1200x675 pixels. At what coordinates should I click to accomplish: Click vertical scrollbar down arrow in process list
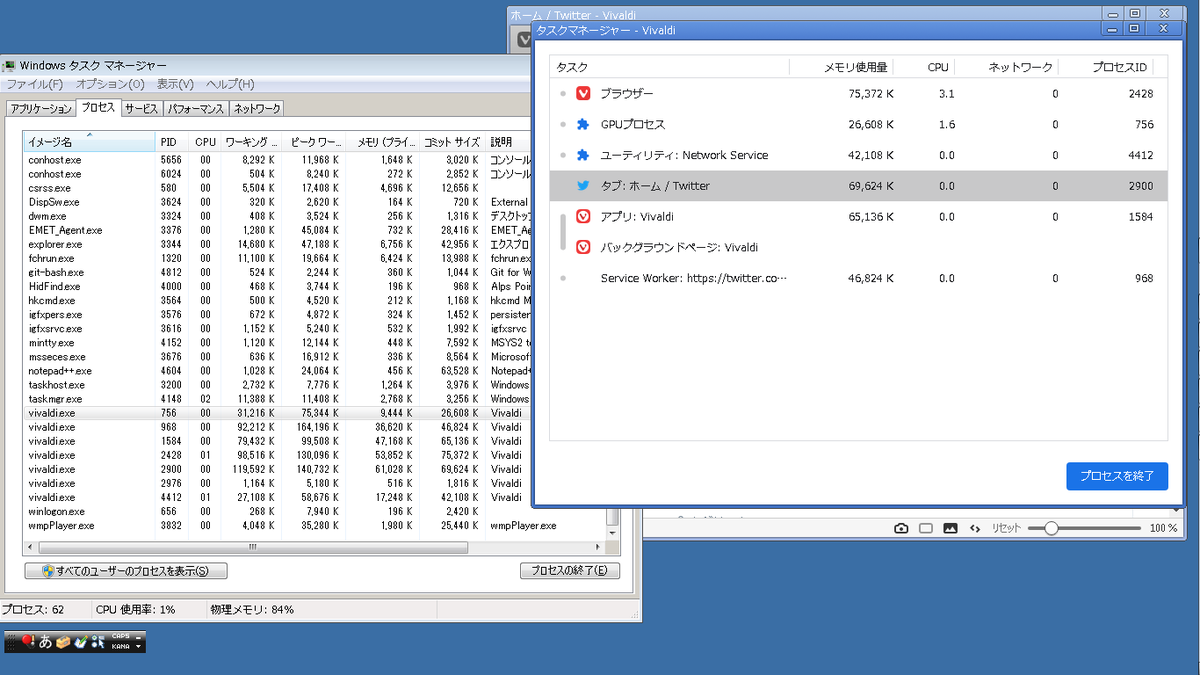click(x=613, y=532)
